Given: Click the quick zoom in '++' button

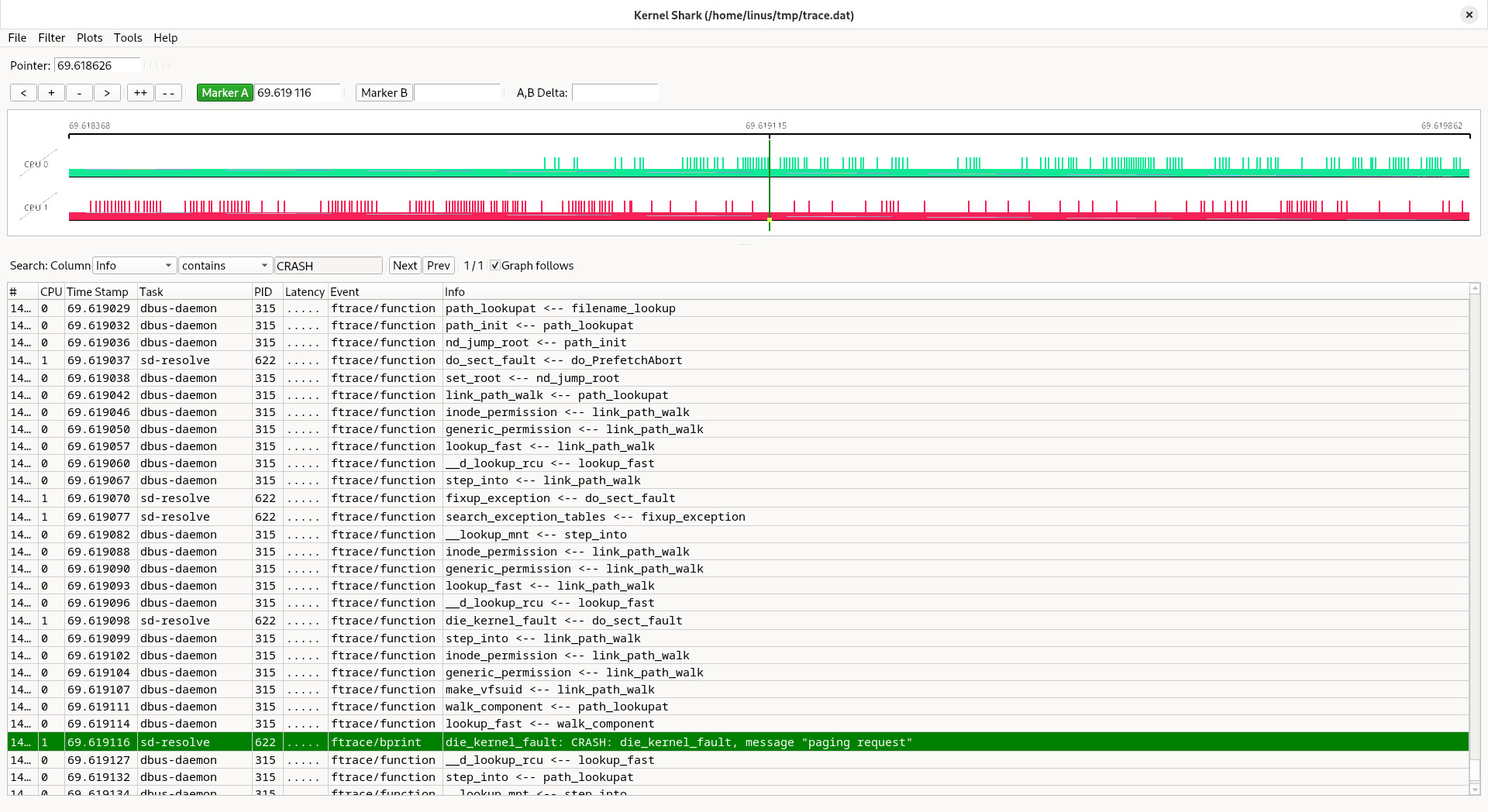Looking at the screenshot, I should click(x=140, y=93).
